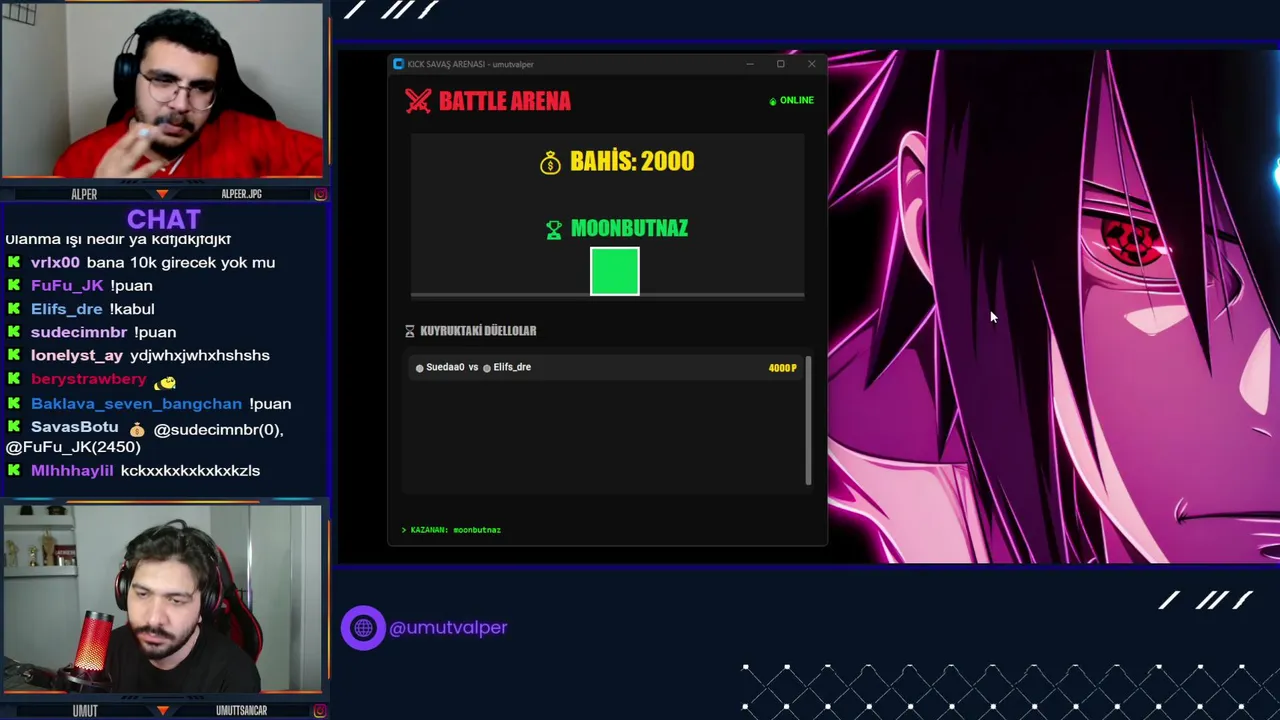Click the gray dot before Elifs_dre
Viewport: 1280px width, 720px height.
(487, 368)
